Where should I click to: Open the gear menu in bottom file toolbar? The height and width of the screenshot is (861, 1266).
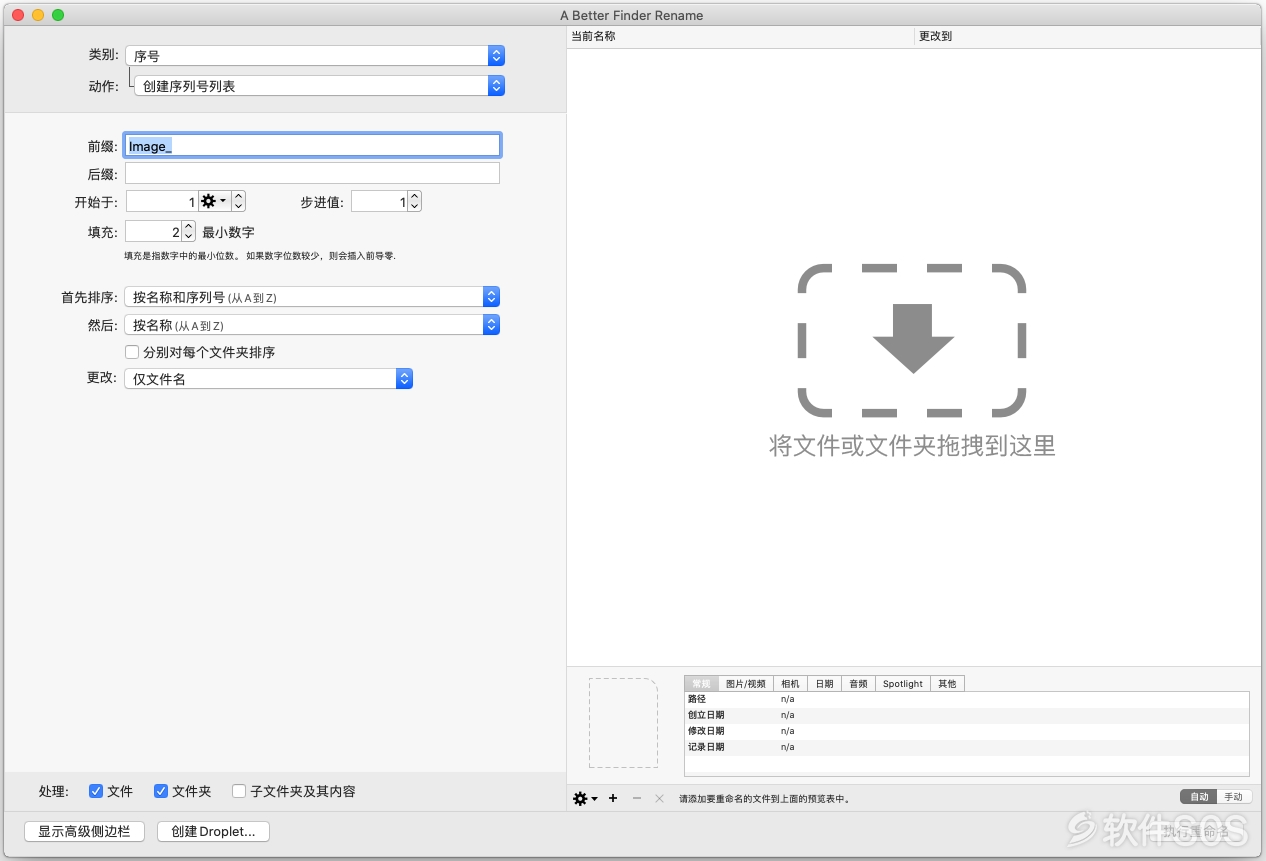(x=585, y=798)
